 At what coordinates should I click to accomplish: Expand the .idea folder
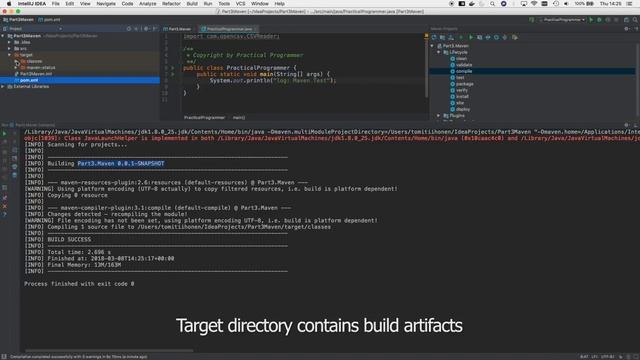point(9,42)
